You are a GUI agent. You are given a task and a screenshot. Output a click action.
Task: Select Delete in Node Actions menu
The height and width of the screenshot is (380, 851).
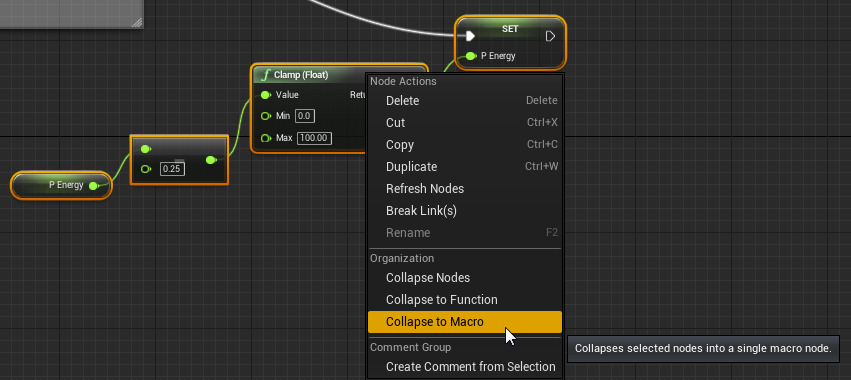click(x=465, y=100)
